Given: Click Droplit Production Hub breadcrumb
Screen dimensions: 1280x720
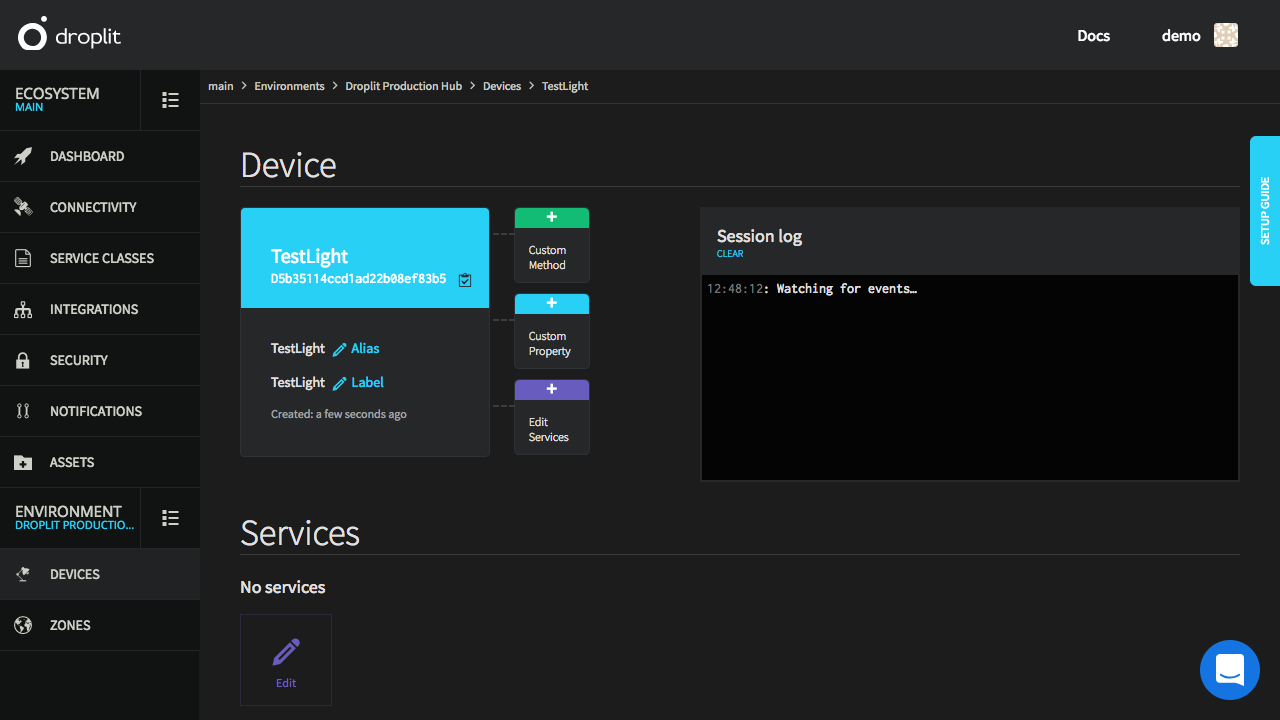Looking at the screenshot, I should 404,86.
